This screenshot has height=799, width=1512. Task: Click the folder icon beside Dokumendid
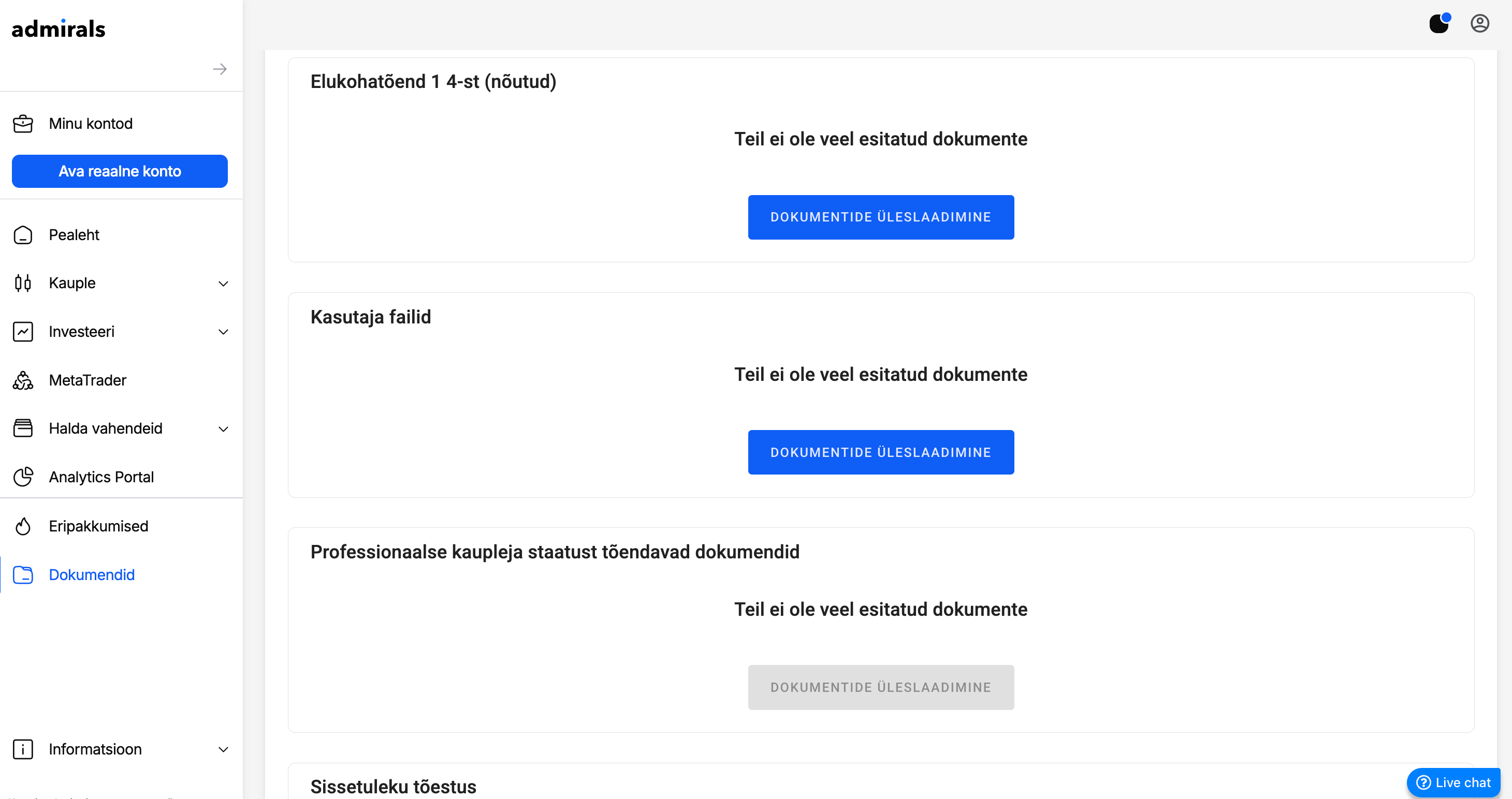(23, 575)
